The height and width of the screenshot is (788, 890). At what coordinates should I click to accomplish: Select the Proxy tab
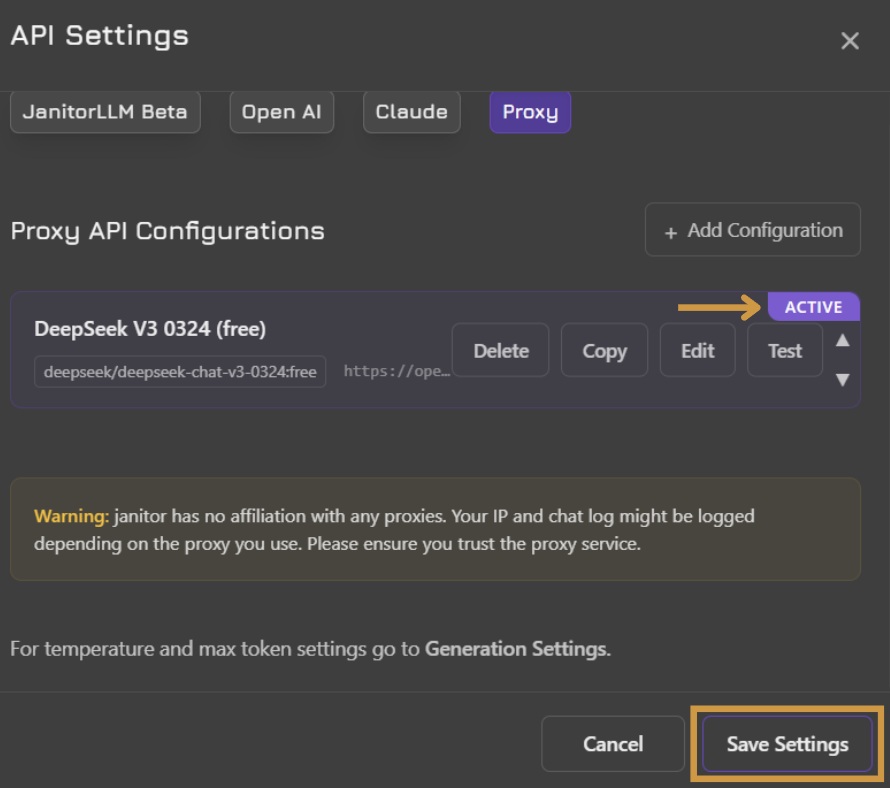pyautogui.click(x=530, y=112)
